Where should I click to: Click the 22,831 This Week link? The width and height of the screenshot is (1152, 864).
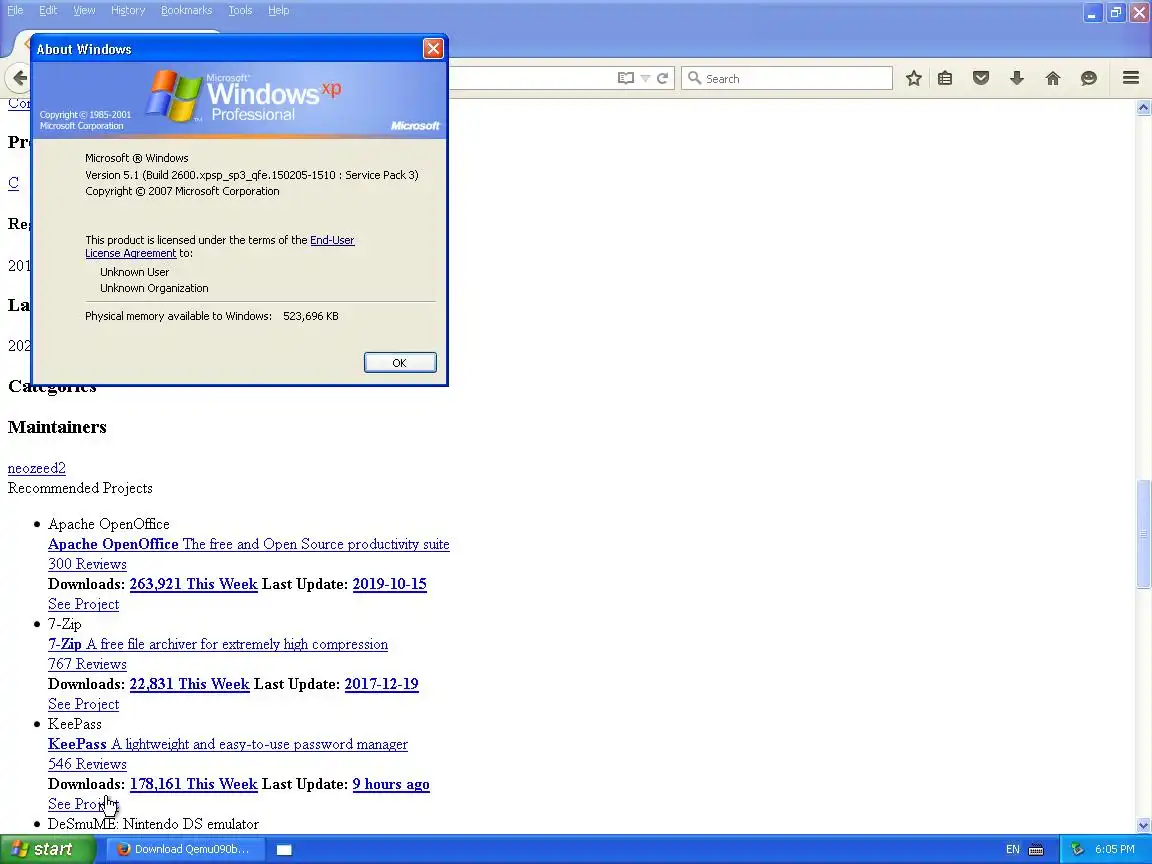(x=190, y=683)
